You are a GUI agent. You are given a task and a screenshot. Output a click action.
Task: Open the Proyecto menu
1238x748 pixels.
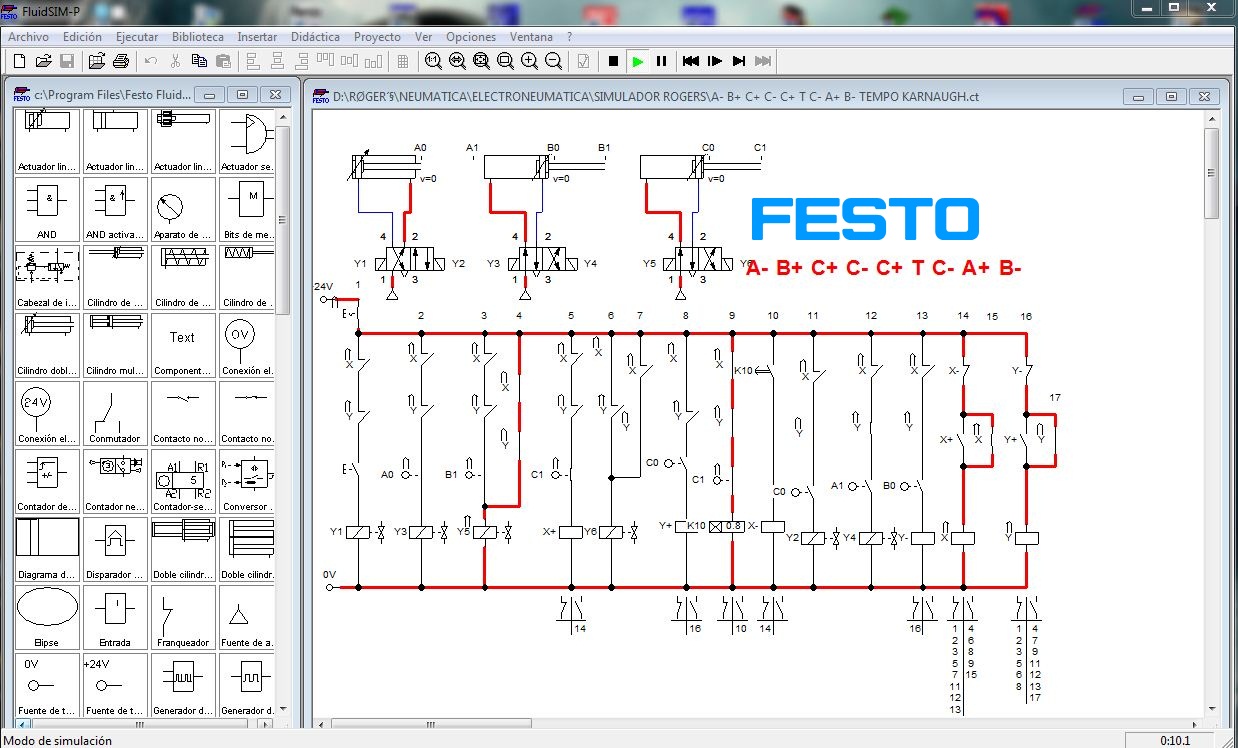(377, 37)
